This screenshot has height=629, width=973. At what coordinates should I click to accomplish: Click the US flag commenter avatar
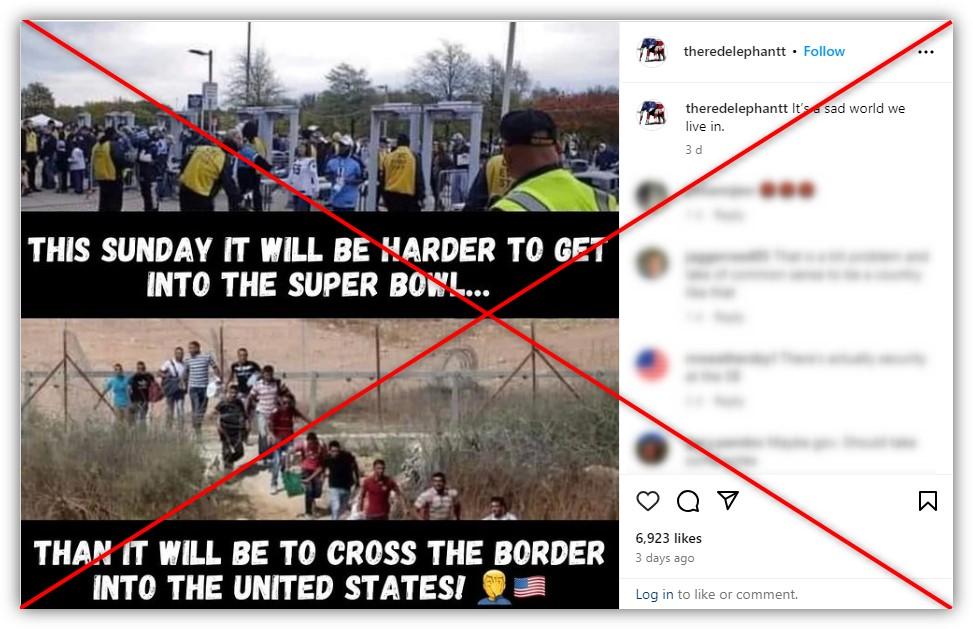[652, 364]
